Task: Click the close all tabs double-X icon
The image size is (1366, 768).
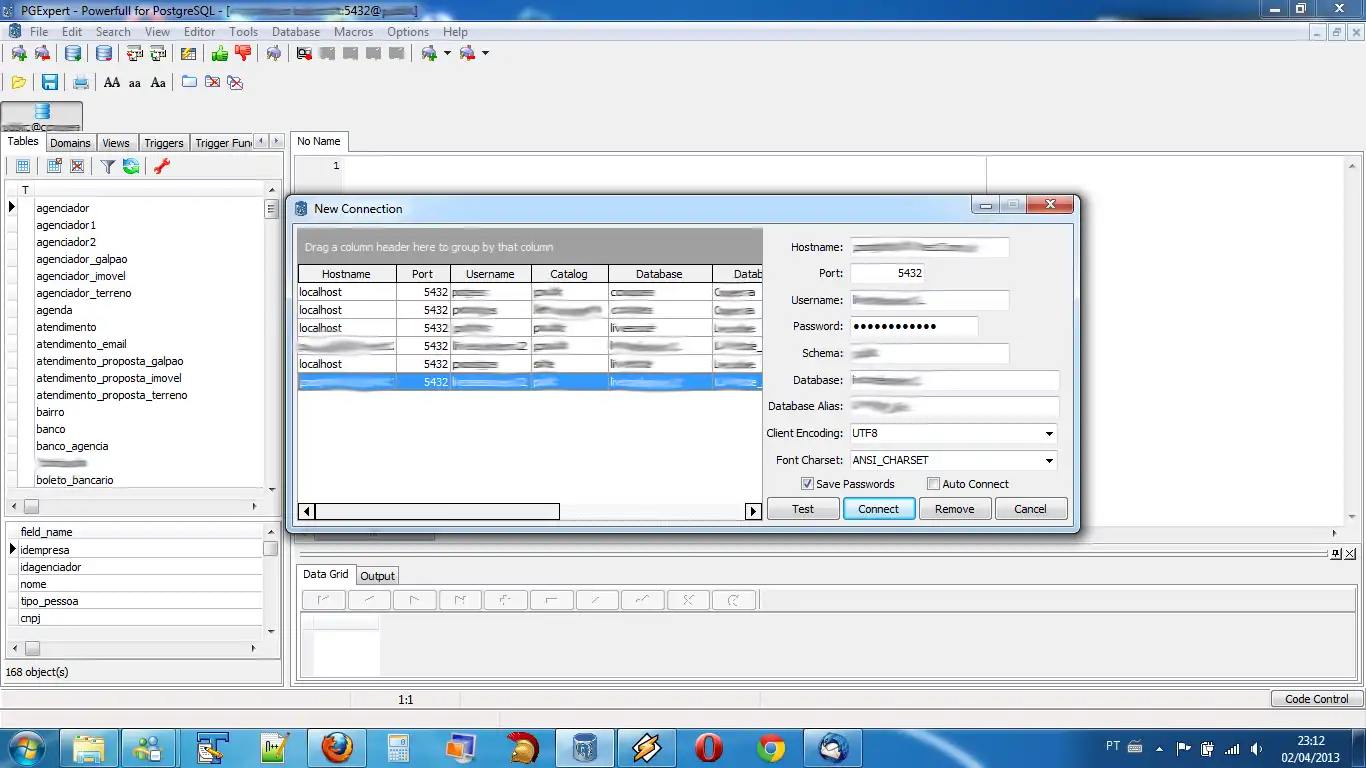Action: (235, 82)
